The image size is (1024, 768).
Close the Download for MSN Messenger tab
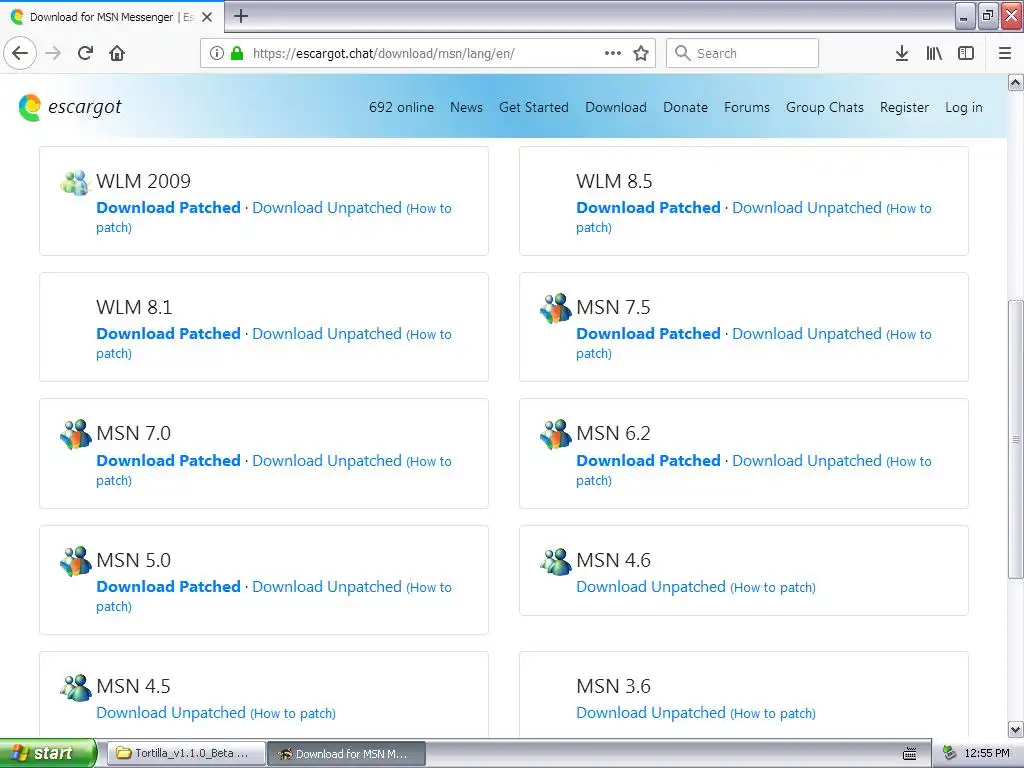pyautogui.click(x=207, y=17)
